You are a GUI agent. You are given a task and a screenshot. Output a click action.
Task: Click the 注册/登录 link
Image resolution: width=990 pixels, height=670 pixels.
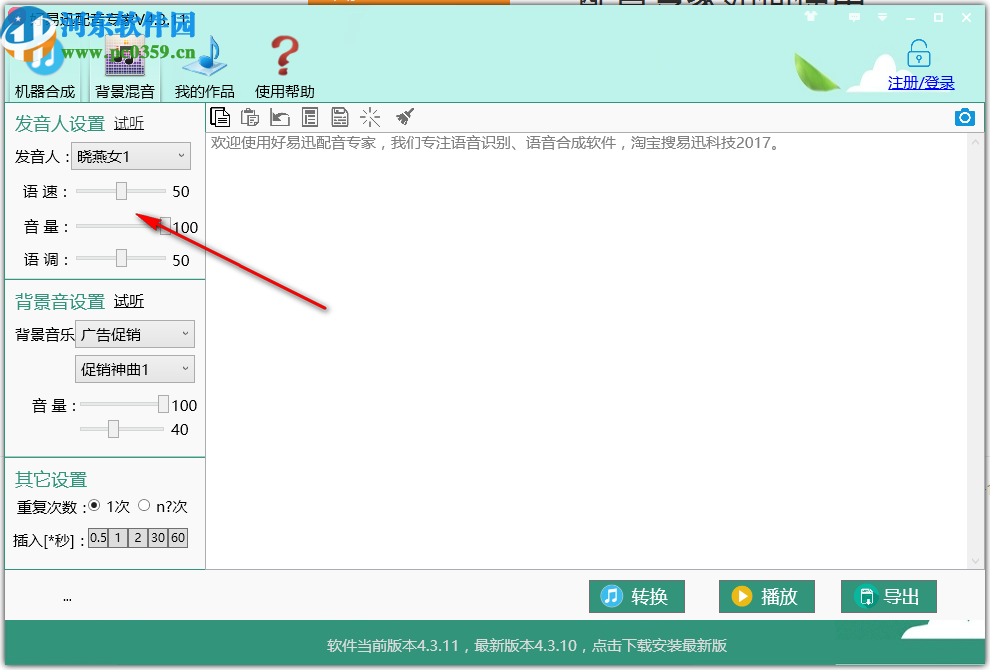[921, 83]
